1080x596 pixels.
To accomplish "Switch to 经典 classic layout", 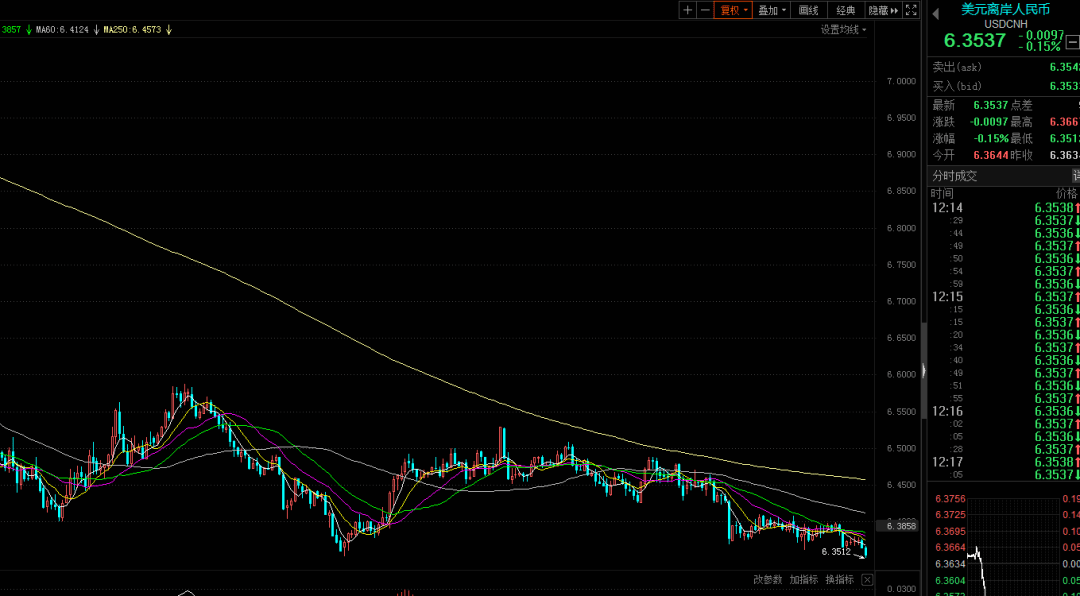I will 846,10.
